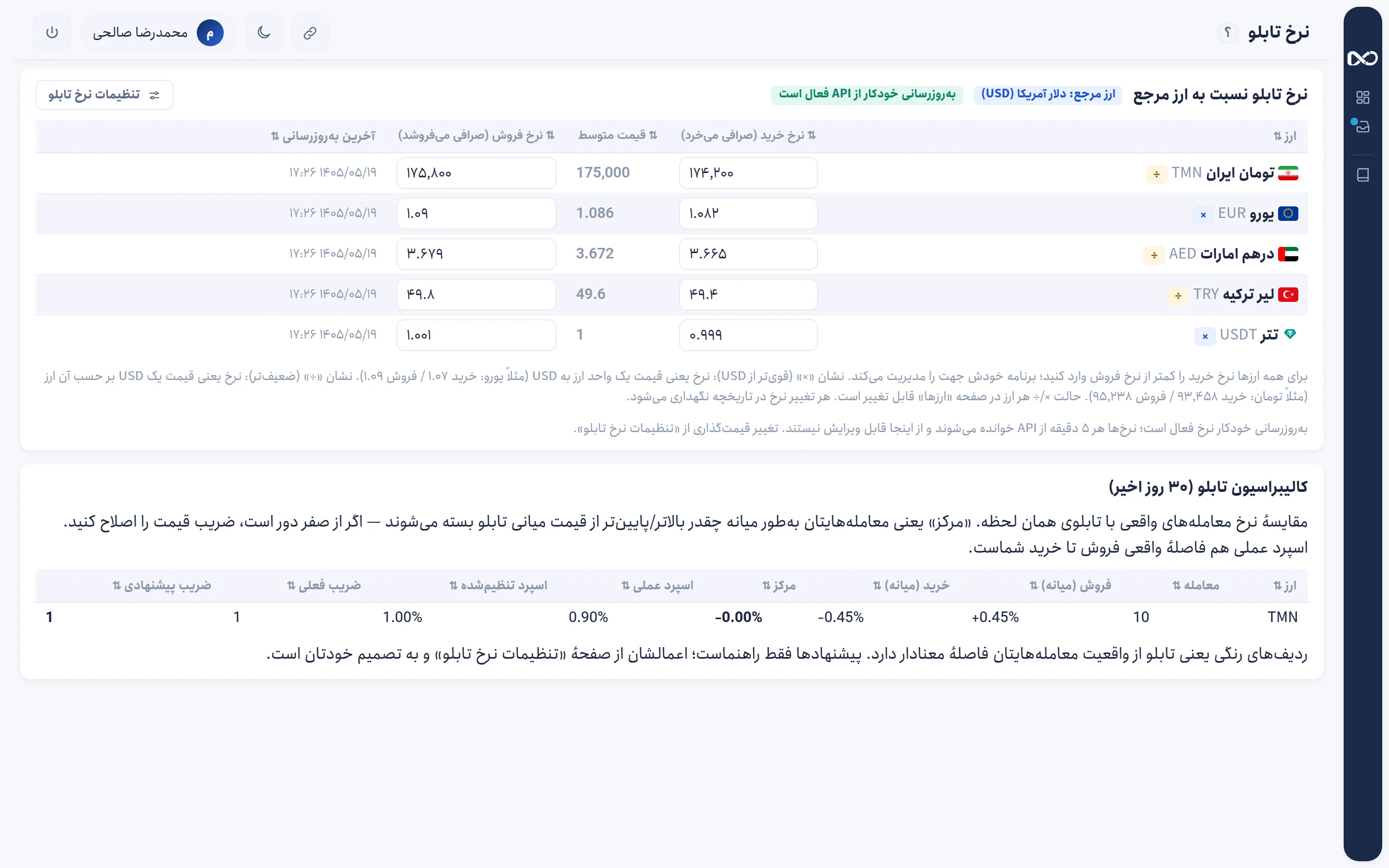Viewport: 1389px width, 868px height.
Task: Sort by قیمت متوسط column header
Action: tap(618, 136)
